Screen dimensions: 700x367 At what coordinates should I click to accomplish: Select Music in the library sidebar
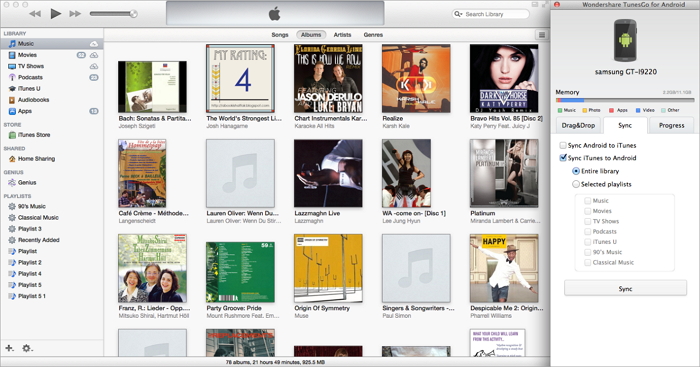coord(51,44)
